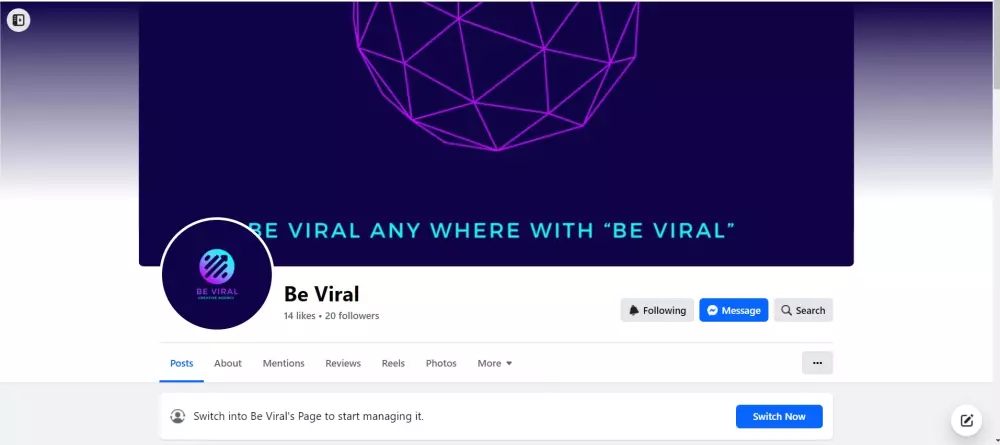
Task: Click the sidebar panel icon at top-left
Action: pos(18,20)
